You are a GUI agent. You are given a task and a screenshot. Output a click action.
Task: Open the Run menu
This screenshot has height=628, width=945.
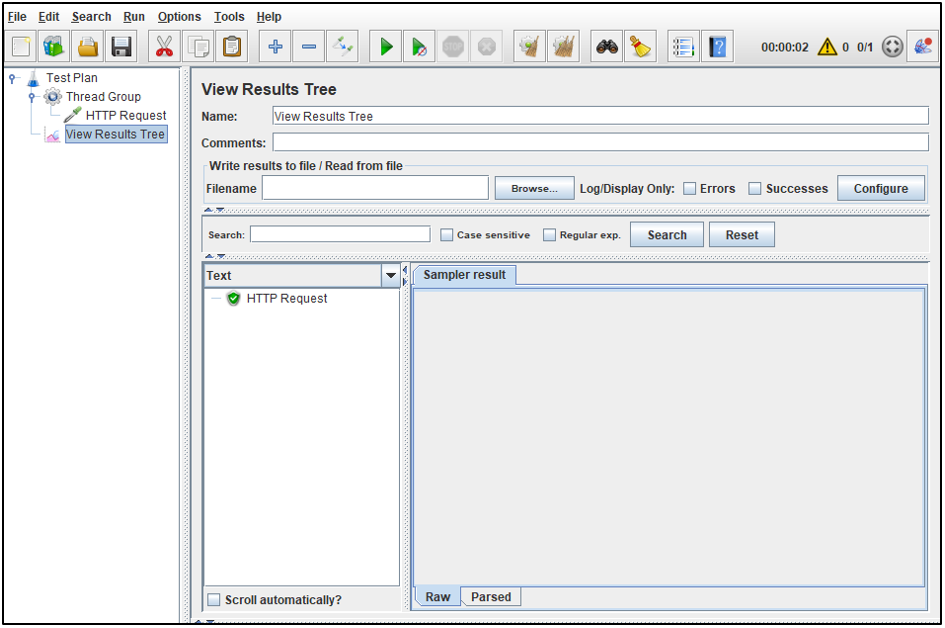(133, 17)
